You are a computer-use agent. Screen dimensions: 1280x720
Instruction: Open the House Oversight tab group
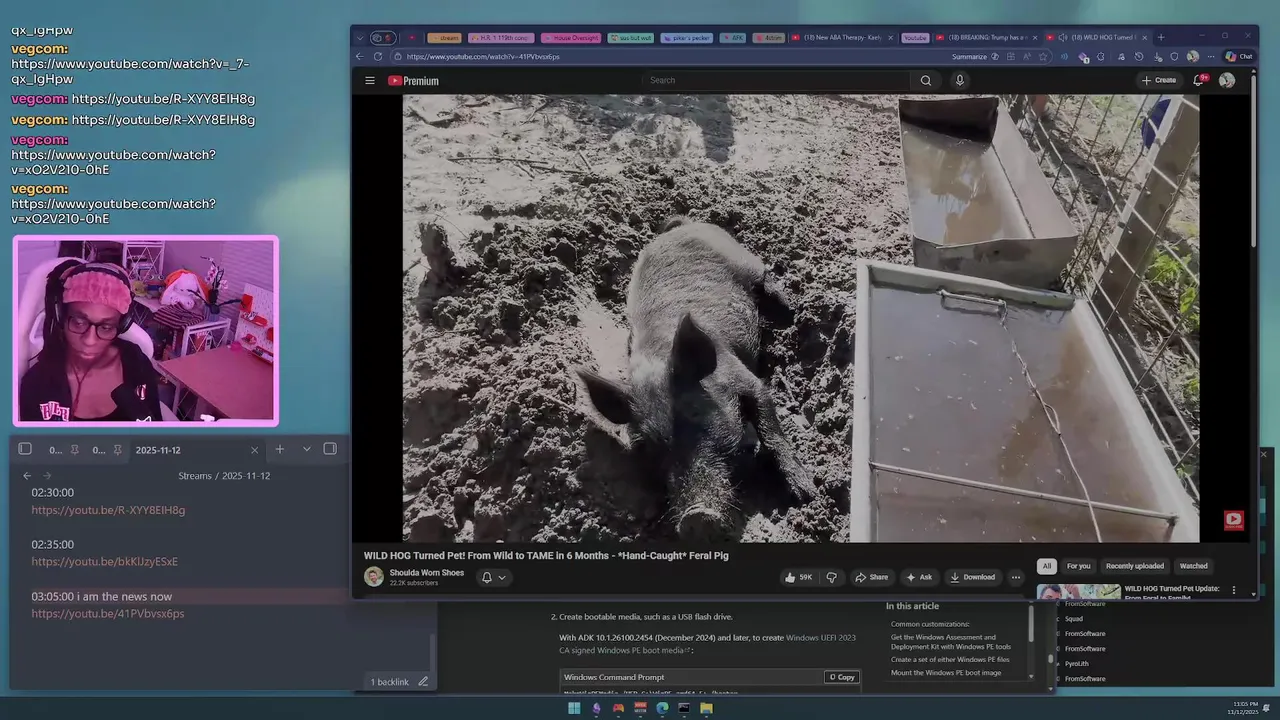click(x=571, y=38)
